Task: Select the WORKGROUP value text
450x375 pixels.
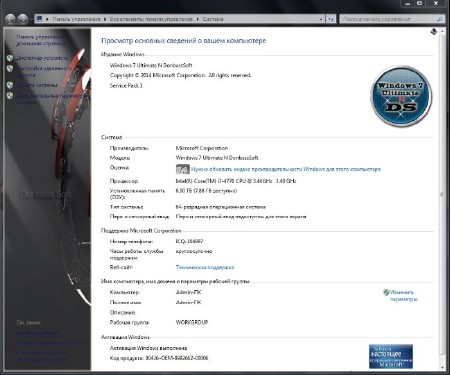Action: pyautogui.click(x=192, y=322)
